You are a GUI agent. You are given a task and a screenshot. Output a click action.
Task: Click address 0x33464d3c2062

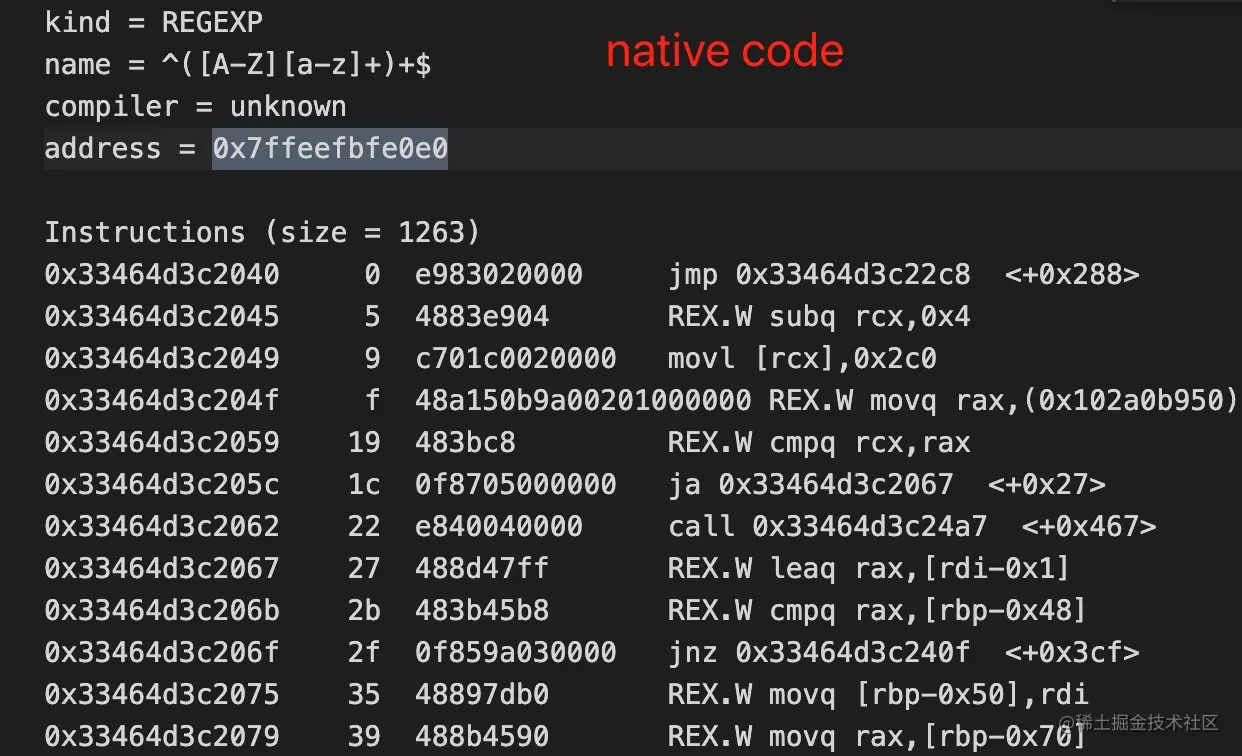162,527
